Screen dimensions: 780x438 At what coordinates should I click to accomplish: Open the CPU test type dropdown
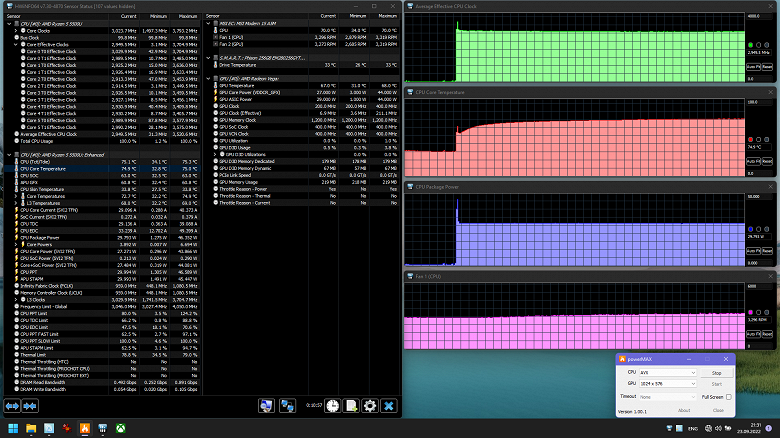pyautogui.click(x=667, y=372)
